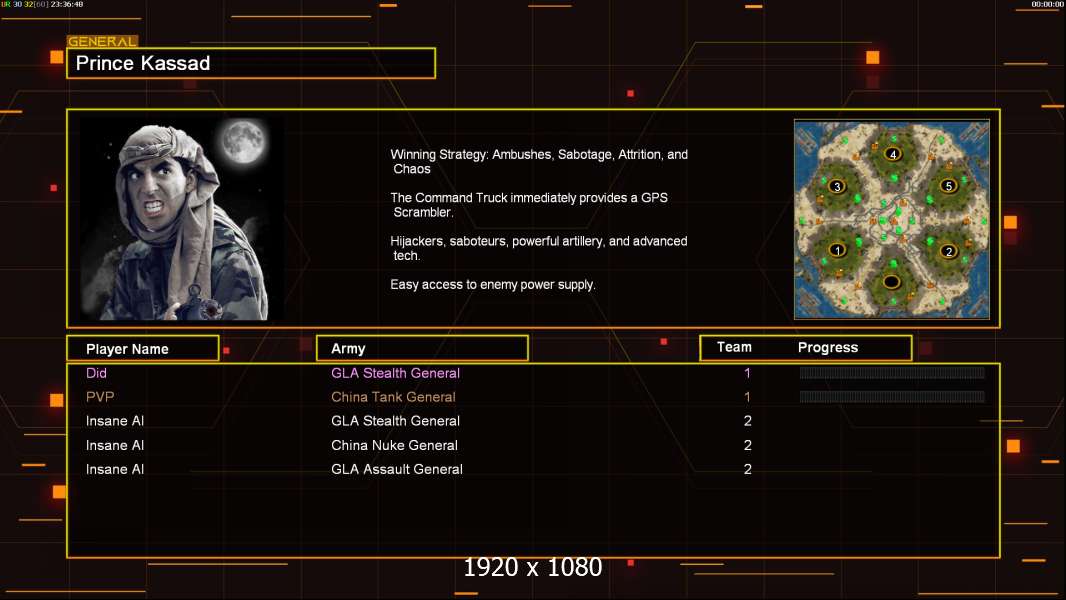Click start position 2 on the map
The image size is (1066, 600).
coord(949,251)
